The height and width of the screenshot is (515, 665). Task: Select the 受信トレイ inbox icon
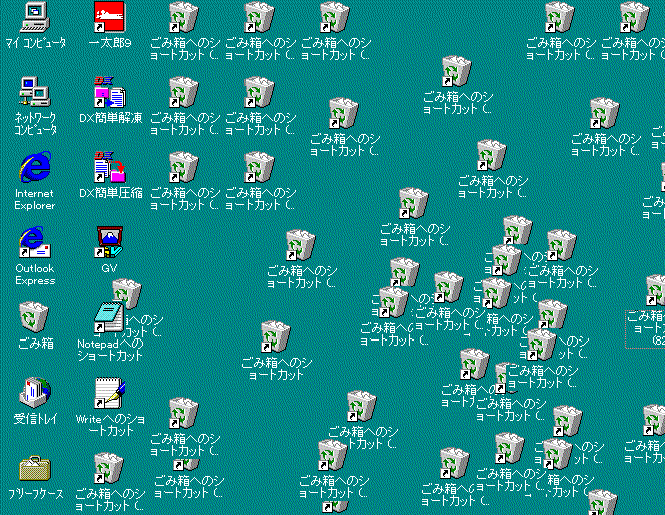[x=35, y=392]
